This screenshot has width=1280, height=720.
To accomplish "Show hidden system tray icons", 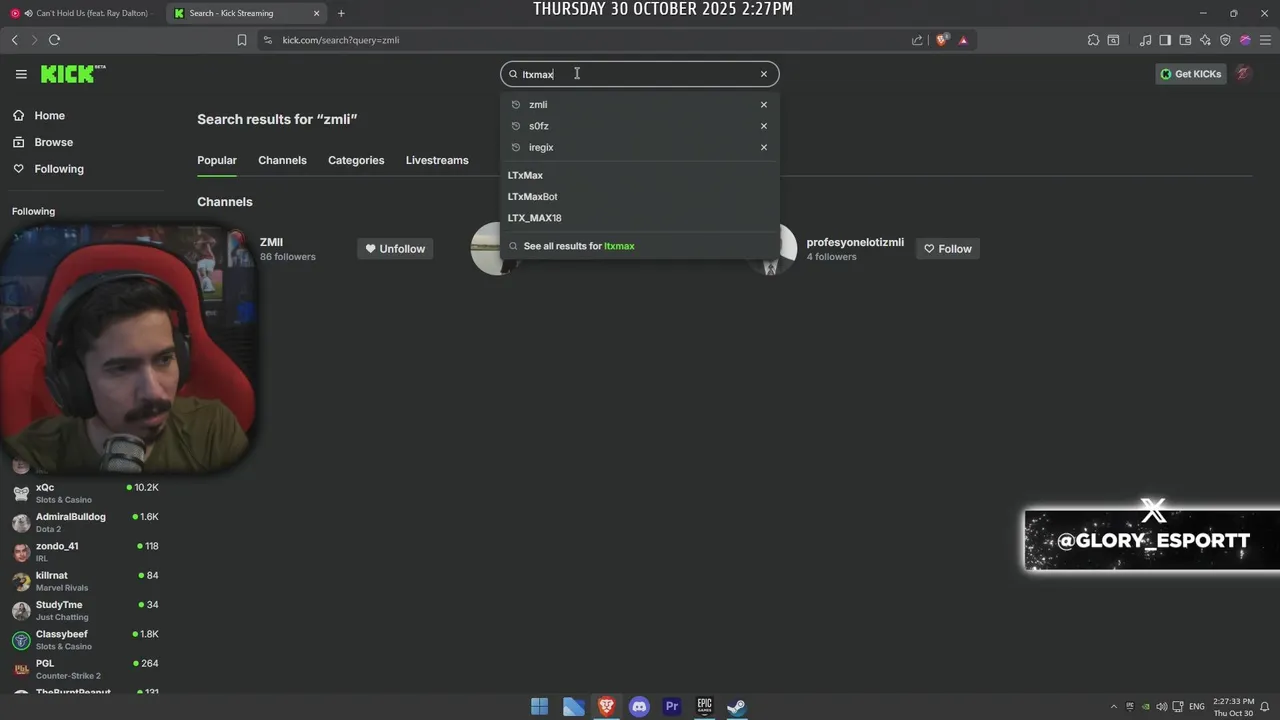I will [1114, 707].
